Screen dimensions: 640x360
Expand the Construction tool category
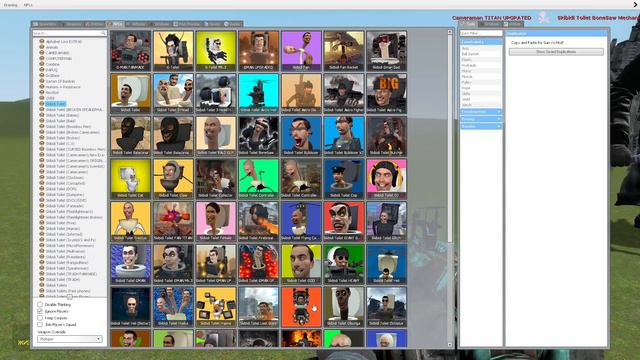click(481, 112)
